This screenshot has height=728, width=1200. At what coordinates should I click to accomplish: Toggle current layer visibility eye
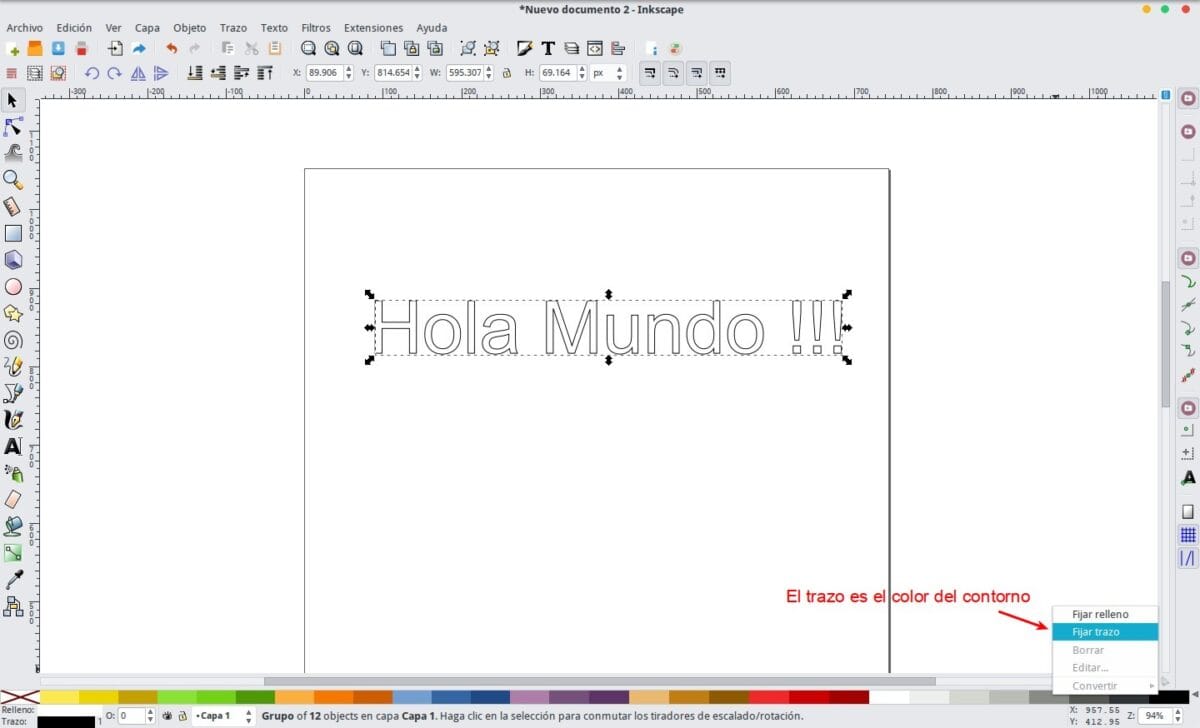(x=166, y=716)
